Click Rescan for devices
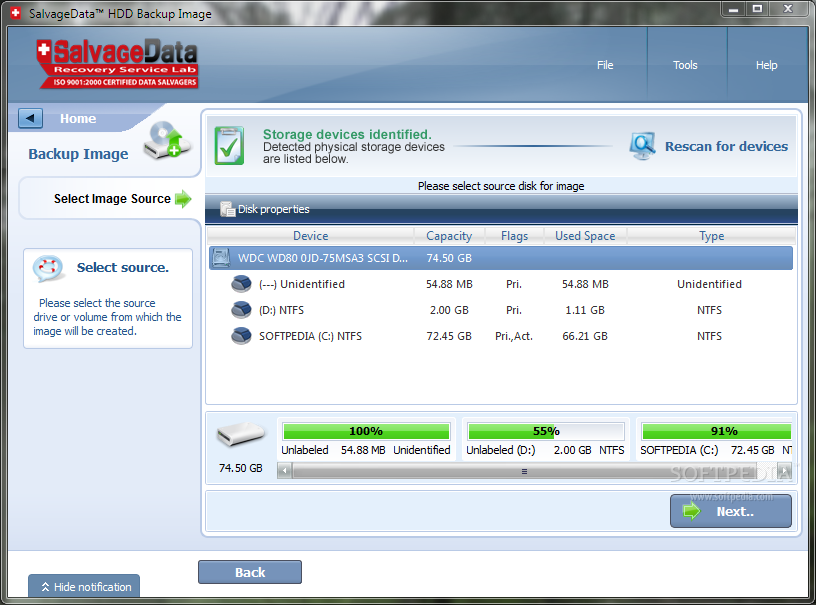The height and width of the screenshot is (605, 816). [726, 147]
